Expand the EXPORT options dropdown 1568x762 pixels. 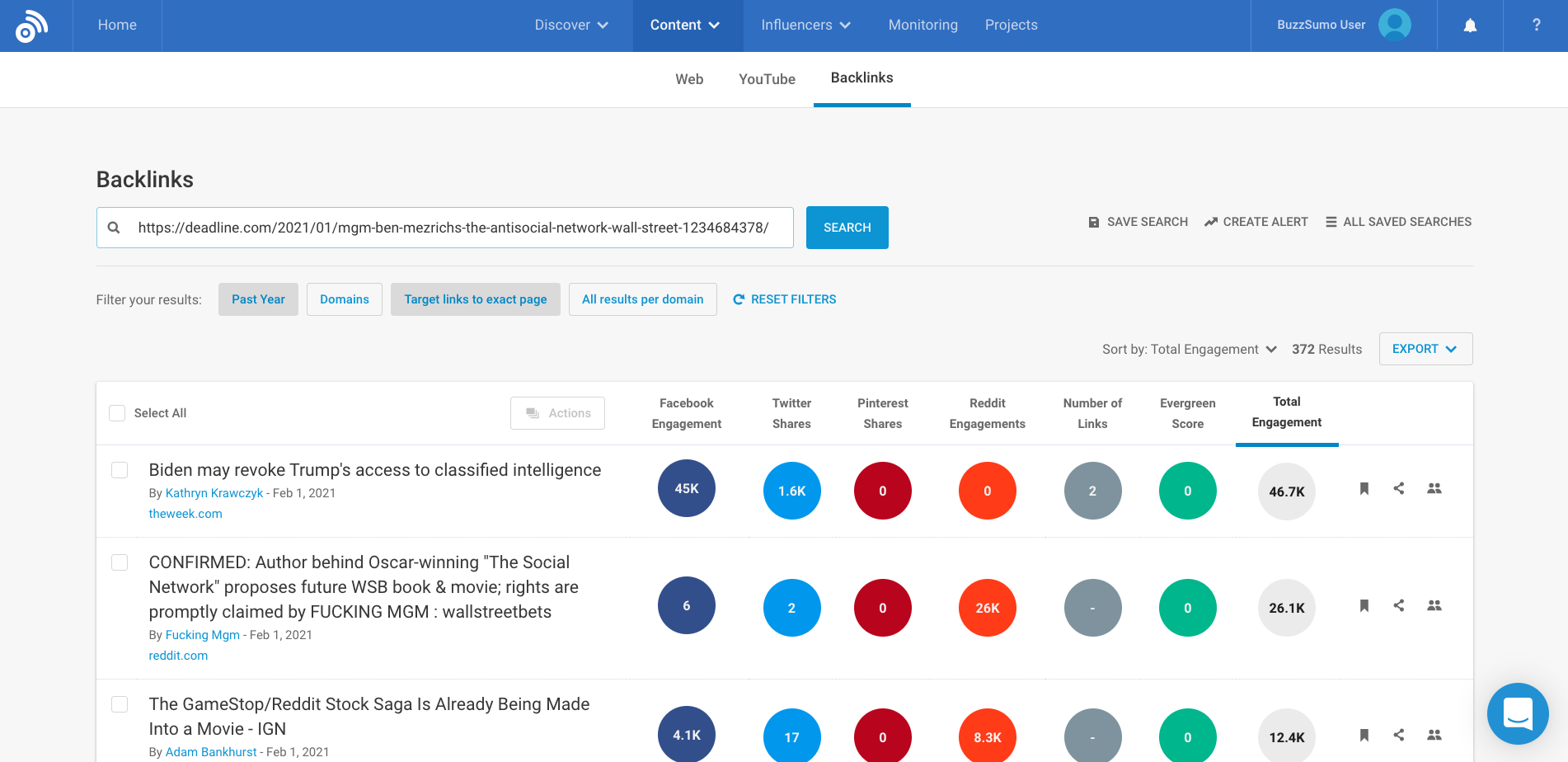[x=1425, y=349]
